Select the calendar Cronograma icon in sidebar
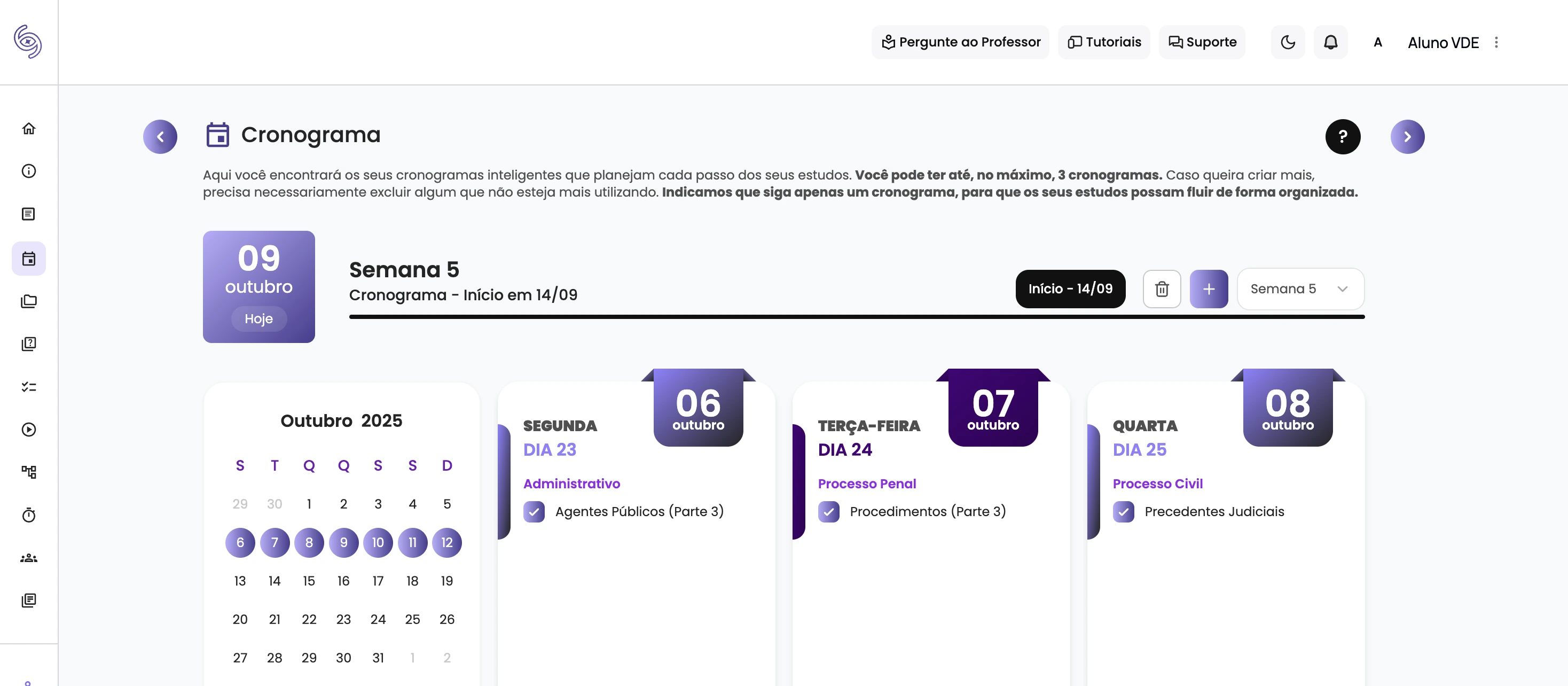The width and height of the screenshot is (1568, 686). coord(29,258)
